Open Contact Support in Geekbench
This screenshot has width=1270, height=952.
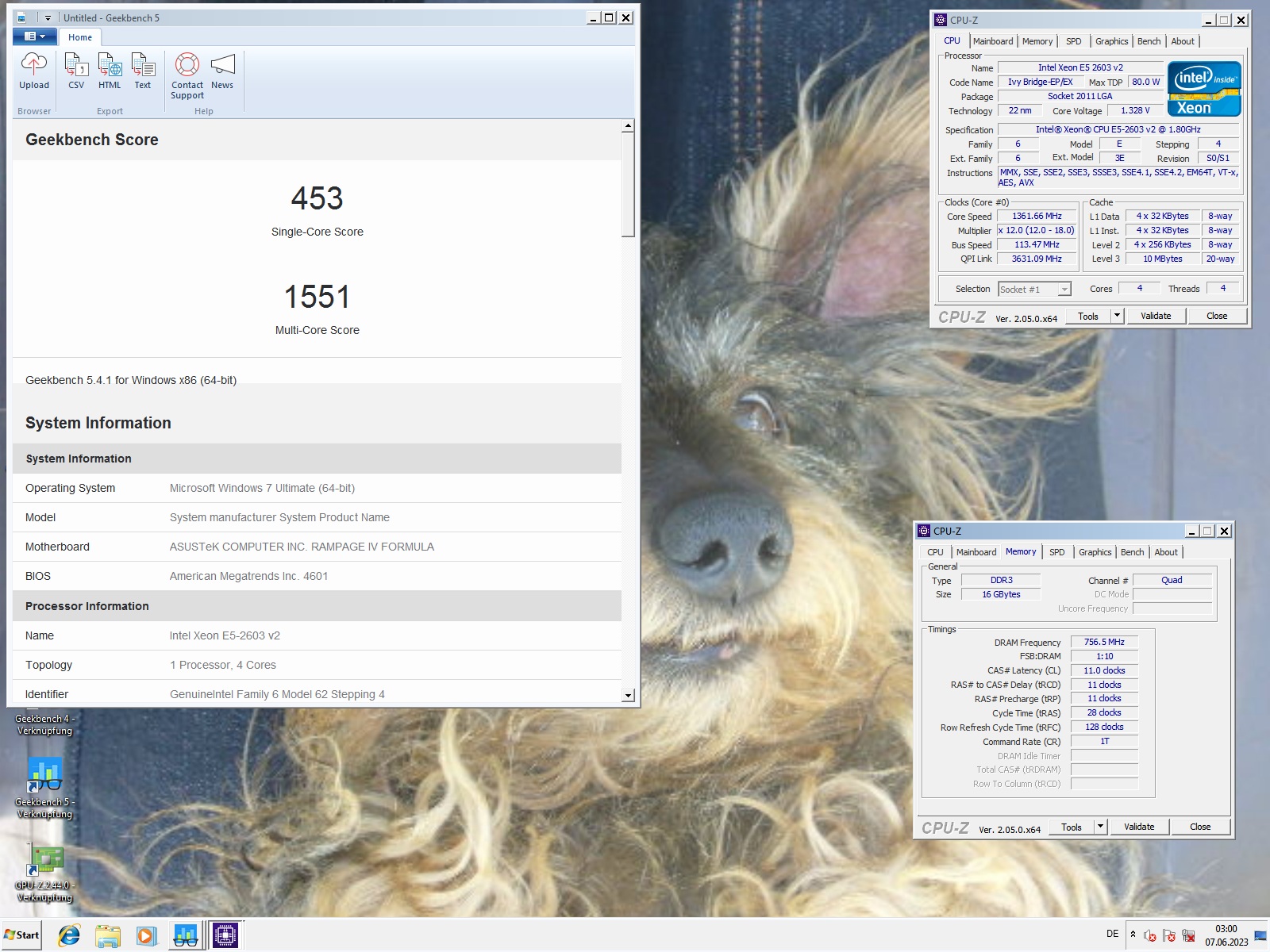tap(187, 76)
